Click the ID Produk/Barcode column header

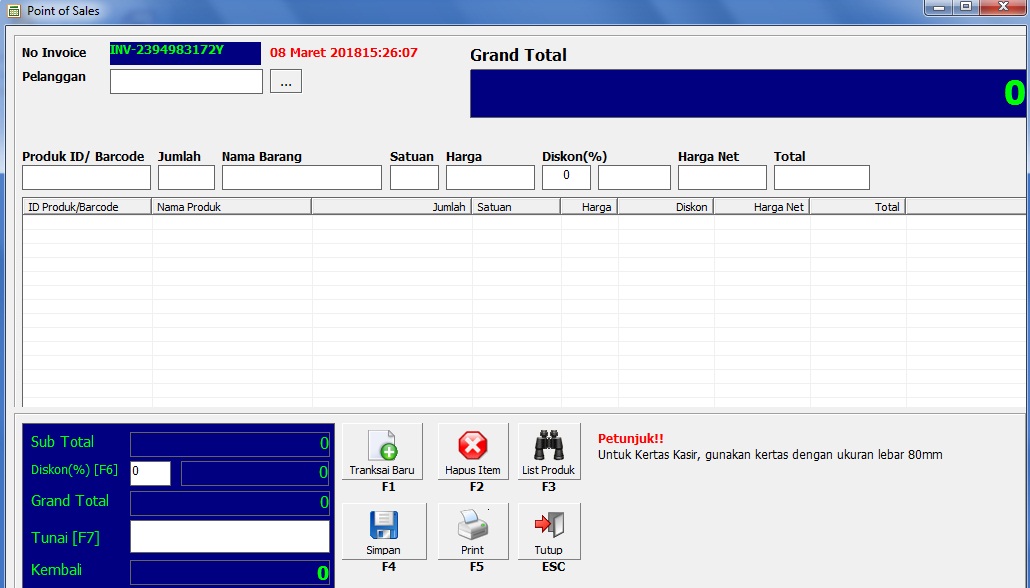click(86, 206)
